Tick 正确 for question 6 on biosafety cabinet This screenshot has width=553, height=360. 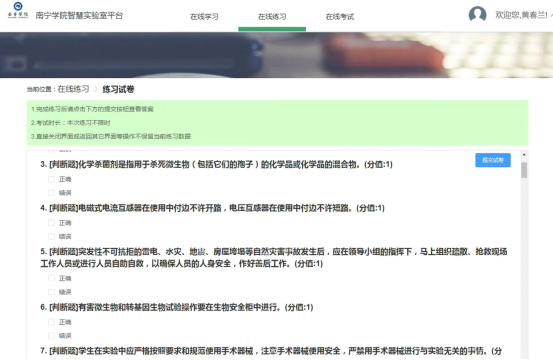click(x=51, y=322)
